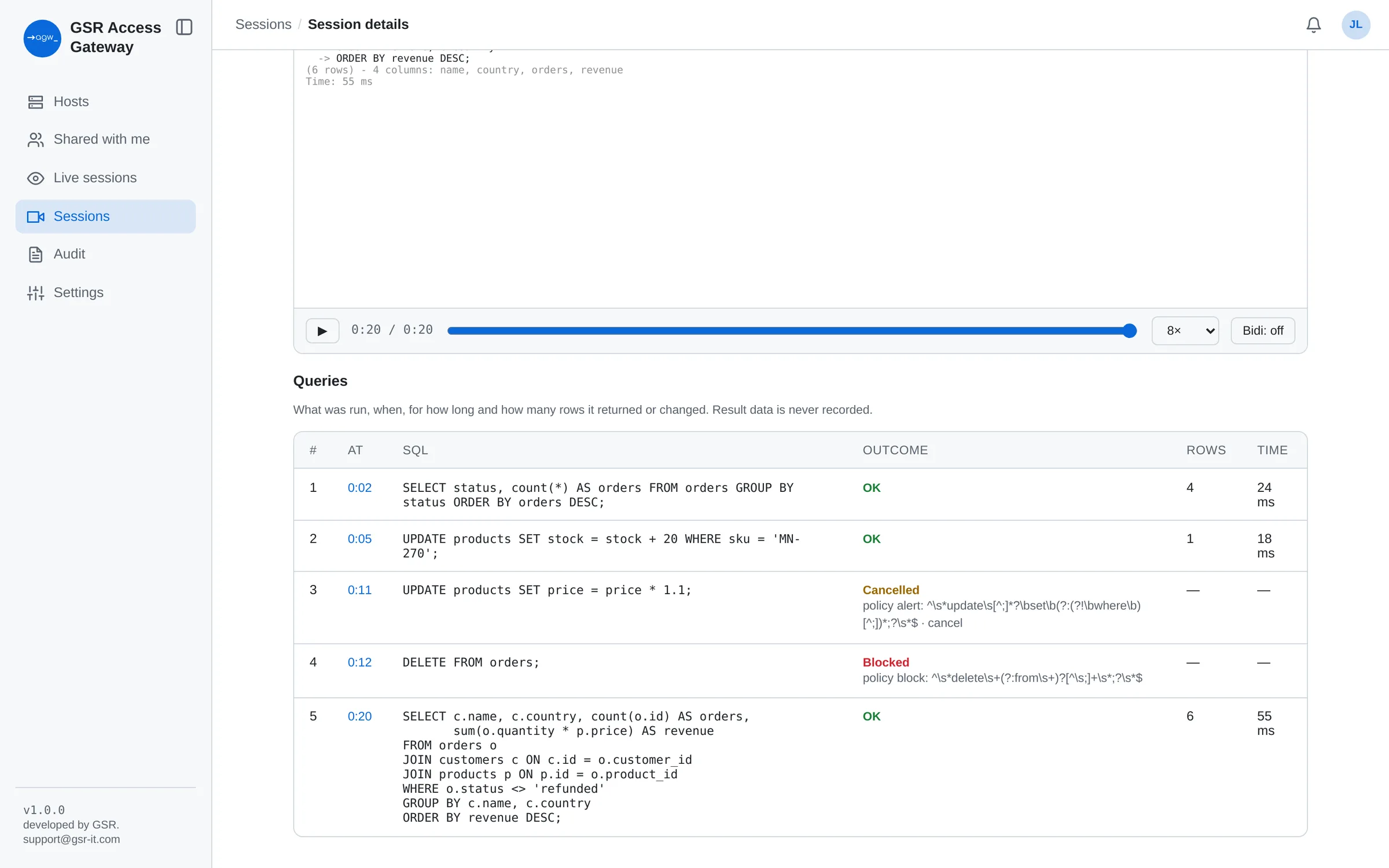
Task: Play the session recording
Action: point(322,331)
